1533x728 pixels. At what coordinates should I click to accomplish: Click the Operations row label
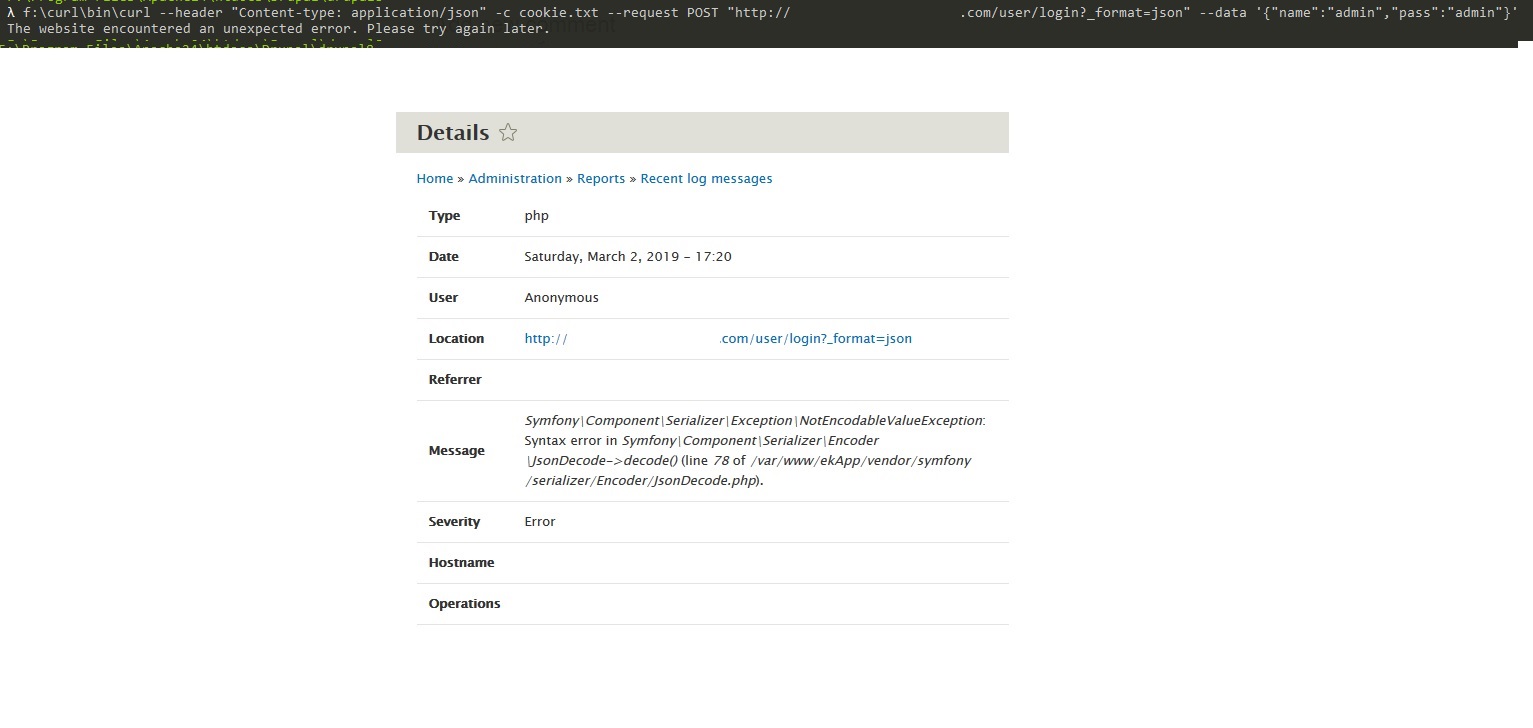[465, 604]
